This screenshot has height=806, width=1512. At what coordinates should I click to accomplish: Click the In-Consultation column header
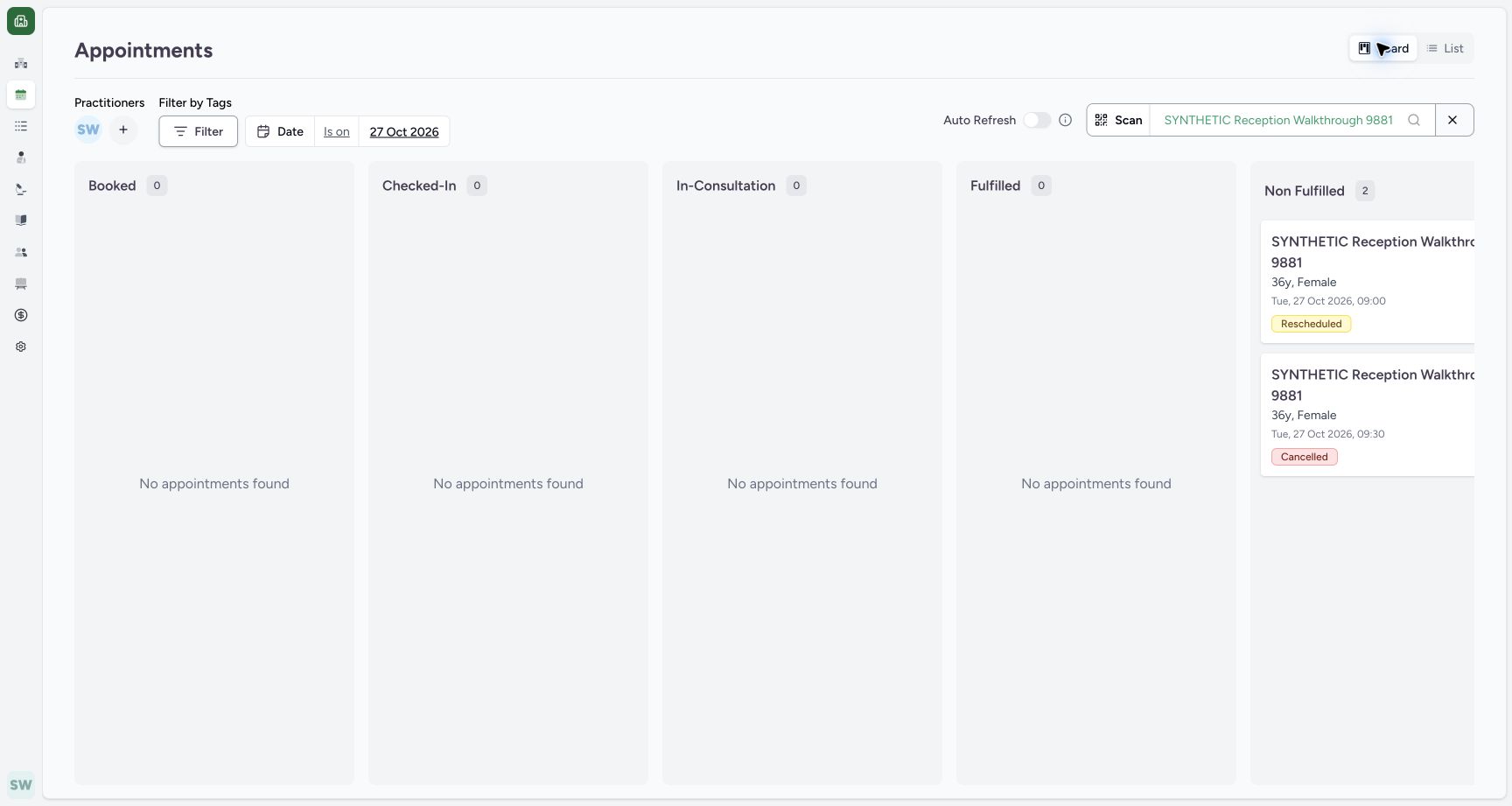(x=725, y=186)
